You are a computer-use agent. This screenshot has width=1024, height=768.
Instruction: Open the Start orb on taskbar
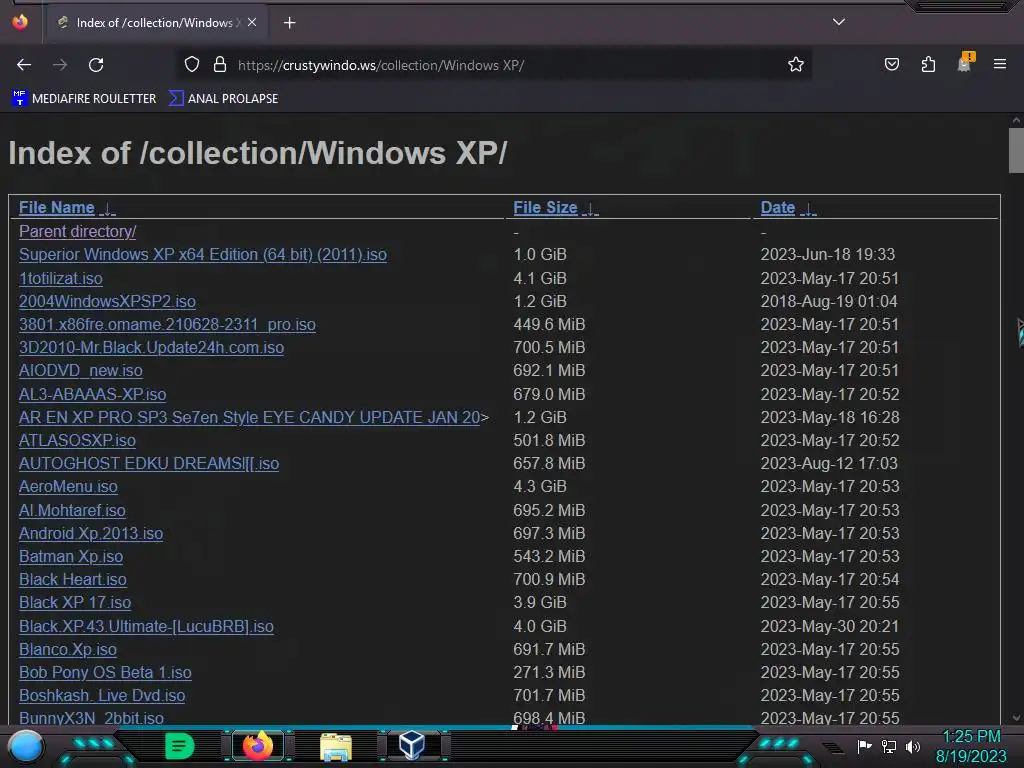point(25,746)
